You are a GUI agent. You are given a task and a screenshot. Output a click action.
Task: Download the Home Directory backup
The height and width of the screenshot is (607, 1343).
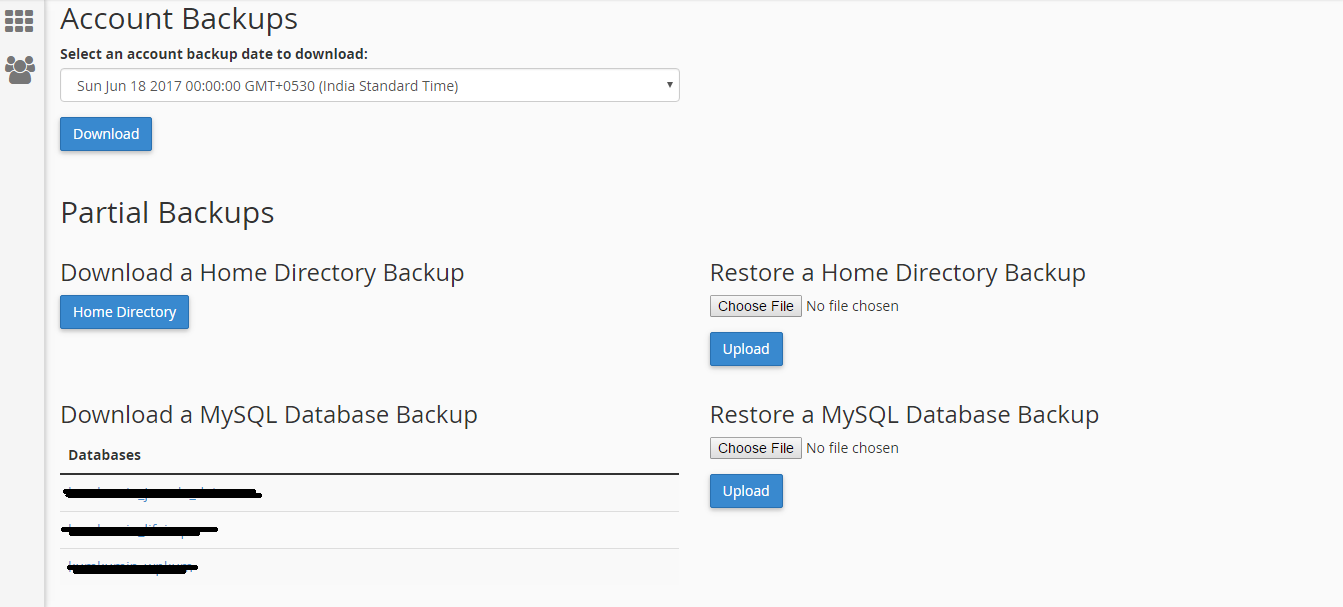coord(124,312)
